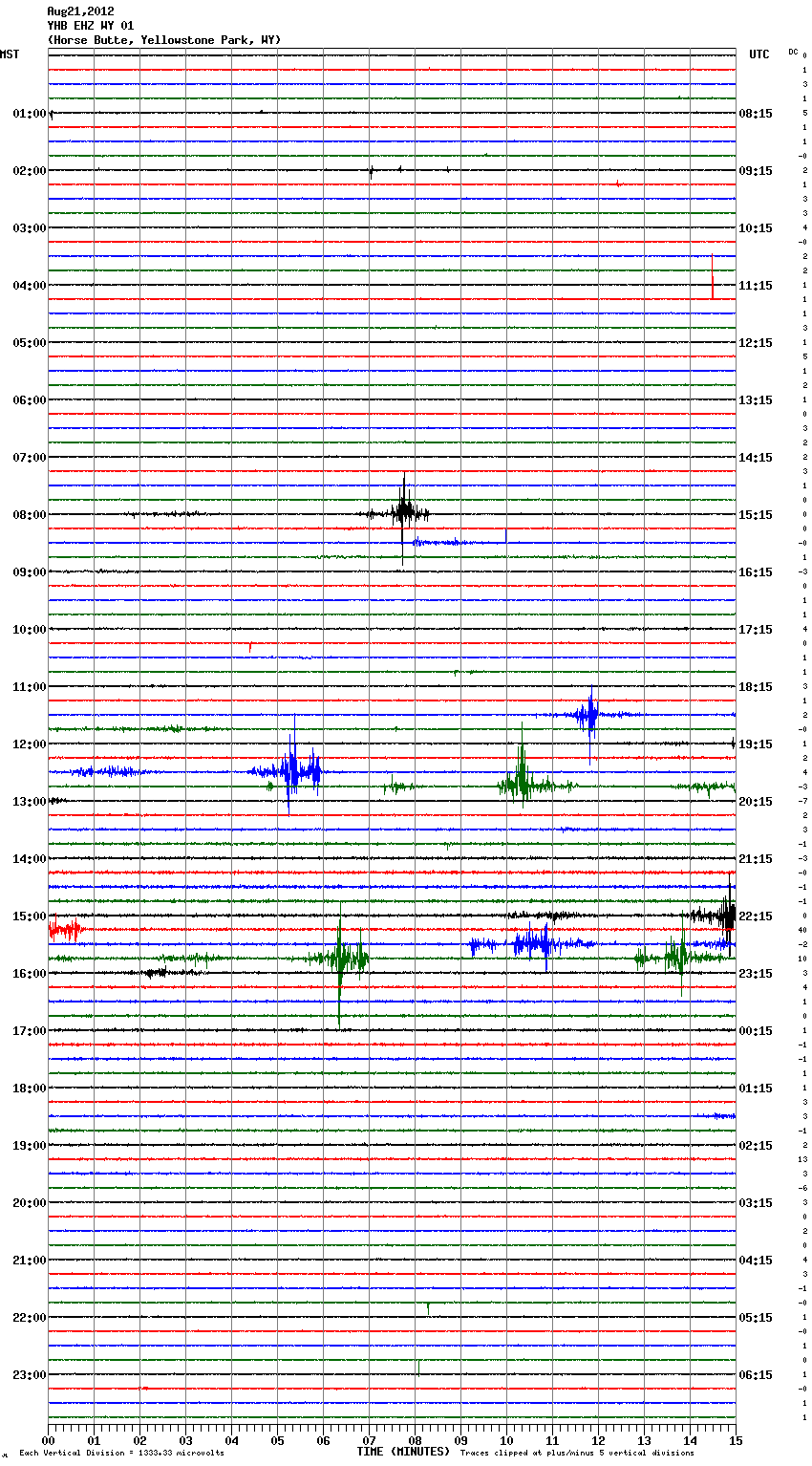The image size is (812, 1466).
Task: Select the station code YHB EHZ WY 01
Action: click(x=91, y=26)
